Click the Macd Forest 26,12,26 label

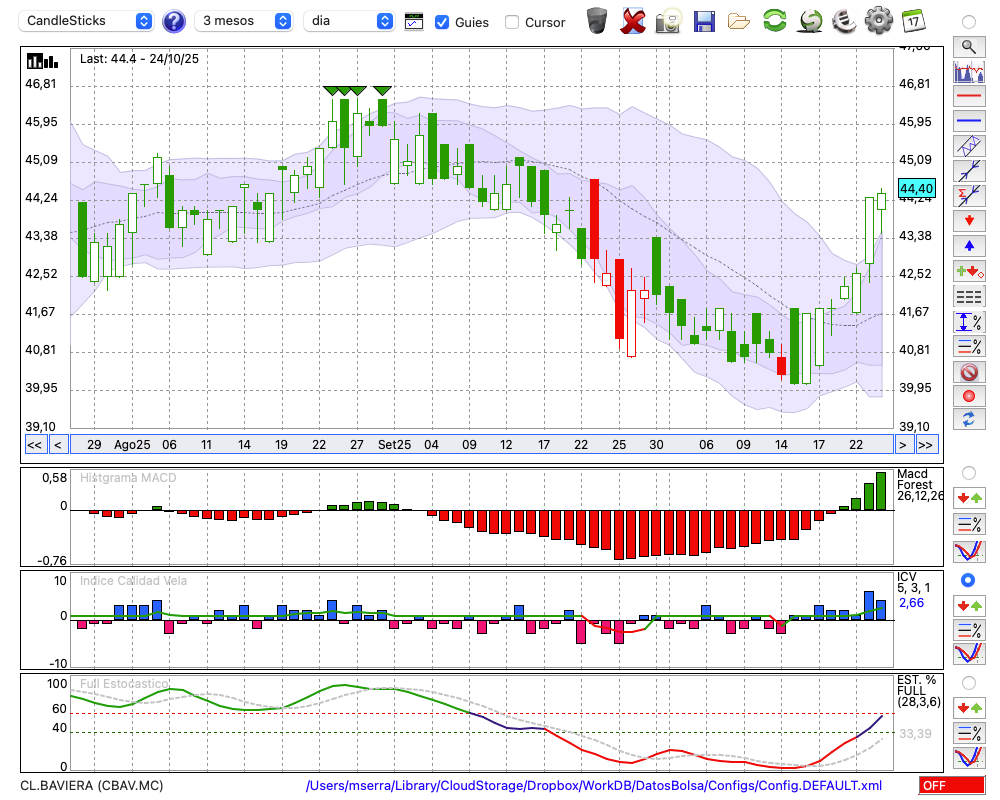pos(919,485)
